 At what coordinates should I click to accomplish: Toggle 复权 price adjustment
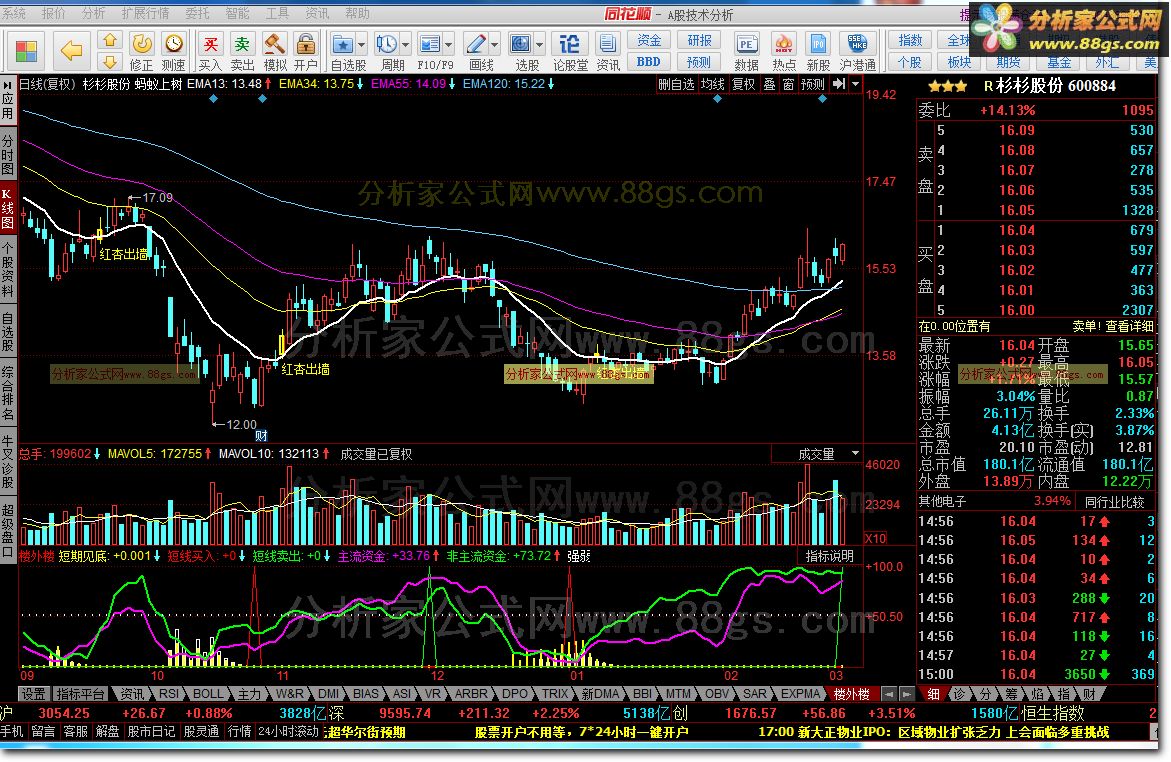[x=743, y=84]
